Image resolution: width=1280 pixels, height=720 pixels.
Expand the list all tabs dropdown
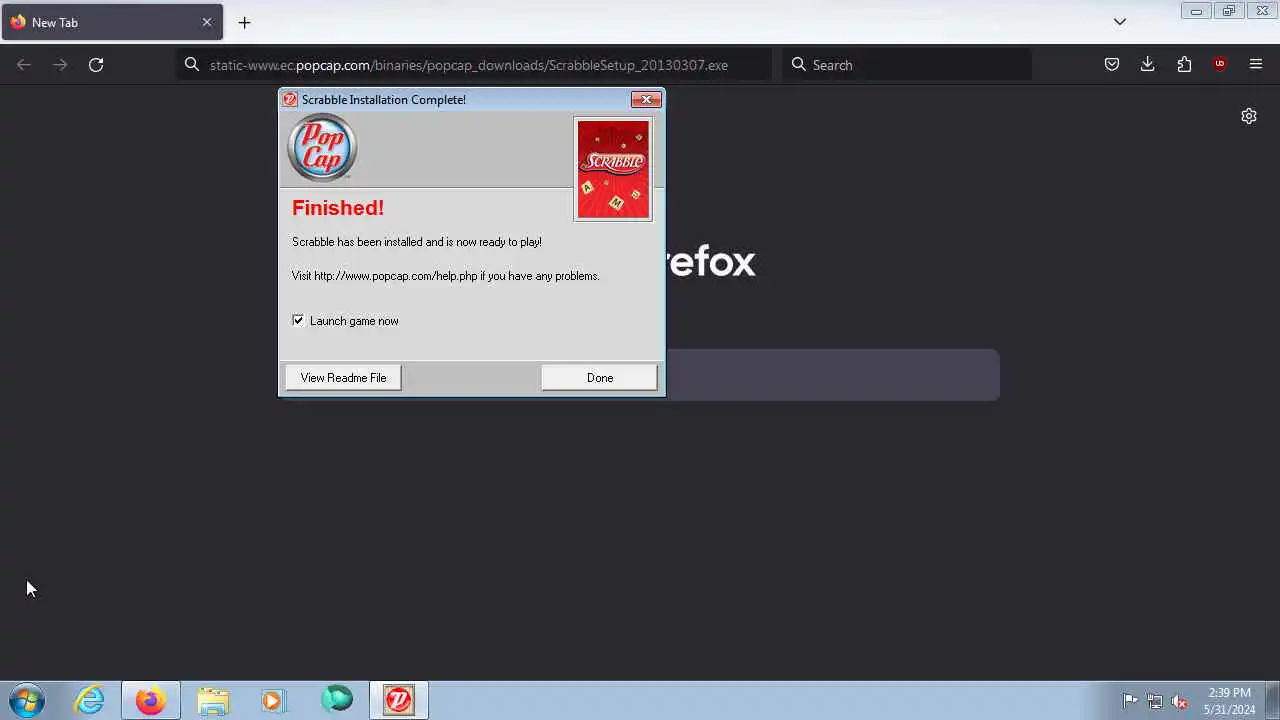click(x=1120, y=22)
